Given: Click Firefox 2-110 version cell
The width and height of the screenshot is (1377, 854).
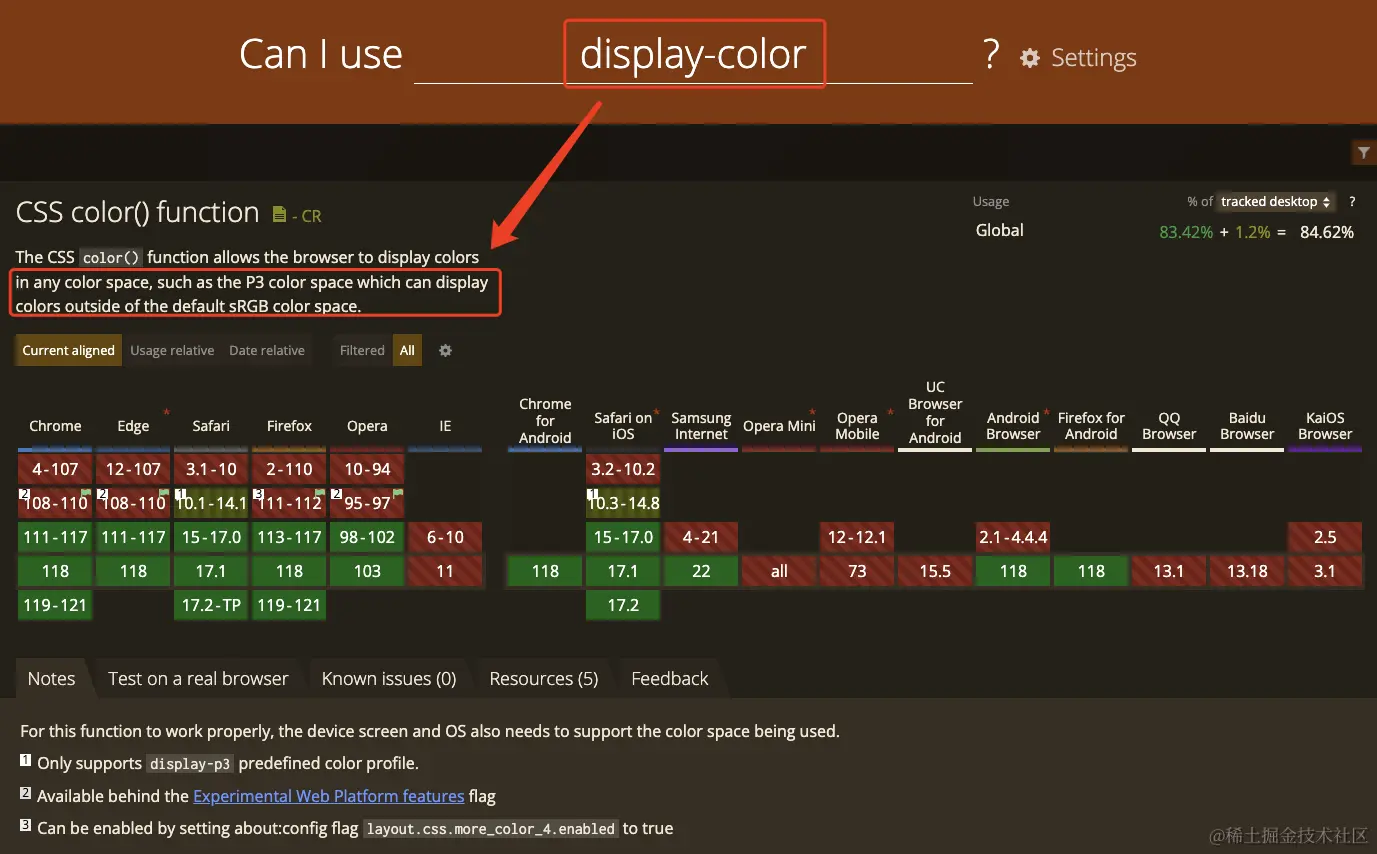Looking at the screenshot, I should tap(289, 469).
